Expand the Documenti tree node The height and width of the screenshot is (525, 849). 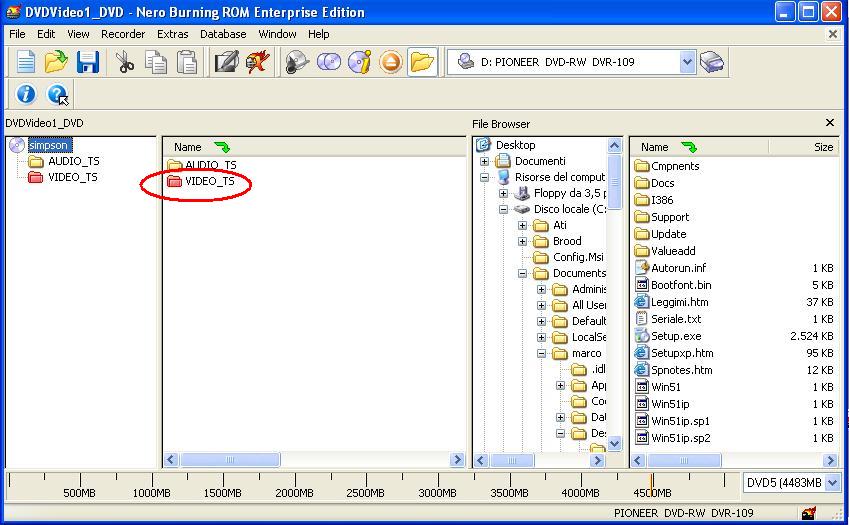[x=485, y=161]
